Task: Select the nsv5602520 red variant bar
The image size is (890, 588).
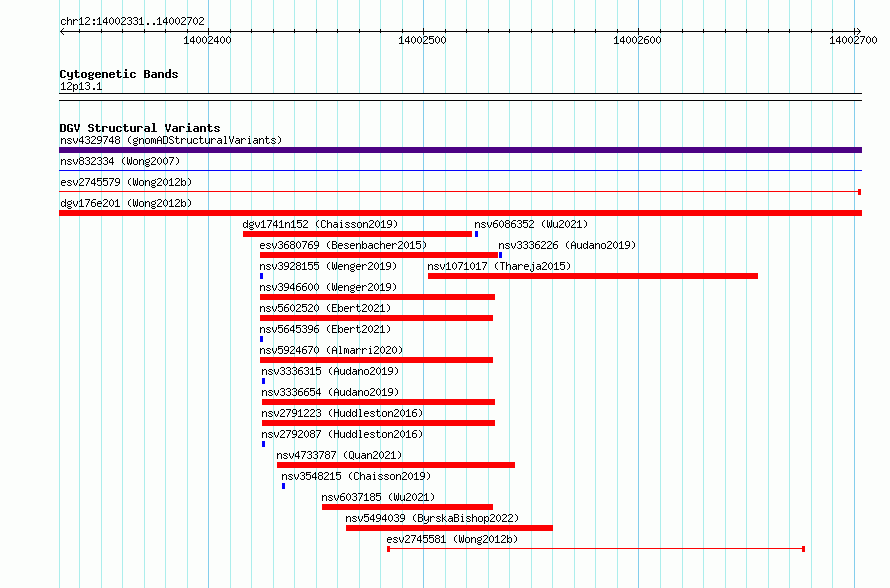Action: tap(376, 318)
